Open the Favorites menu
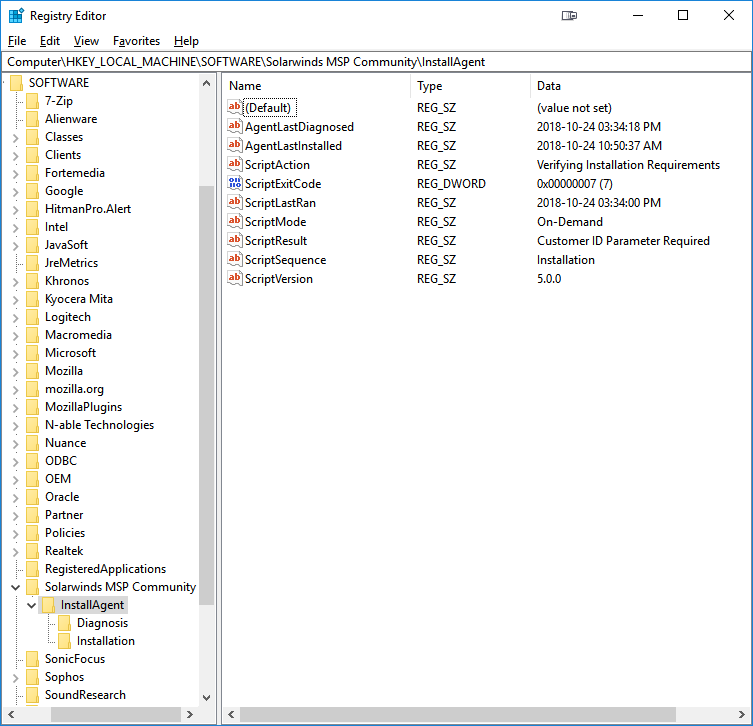This screenshot has width=753, height=726. click(136, 41)
